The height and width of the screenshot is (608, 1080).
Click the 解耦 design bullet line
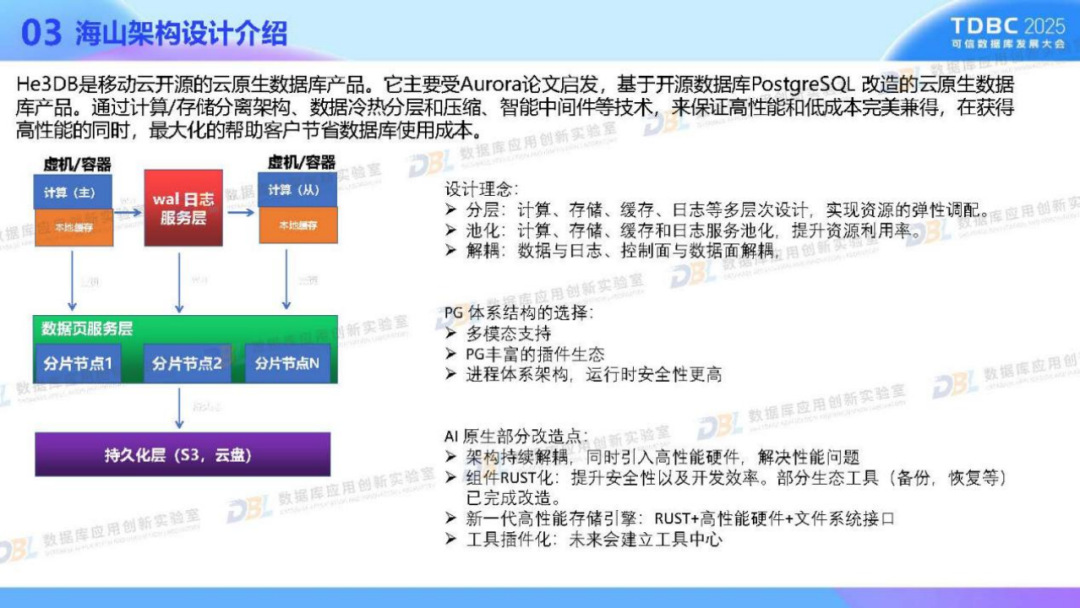(612, 251)
